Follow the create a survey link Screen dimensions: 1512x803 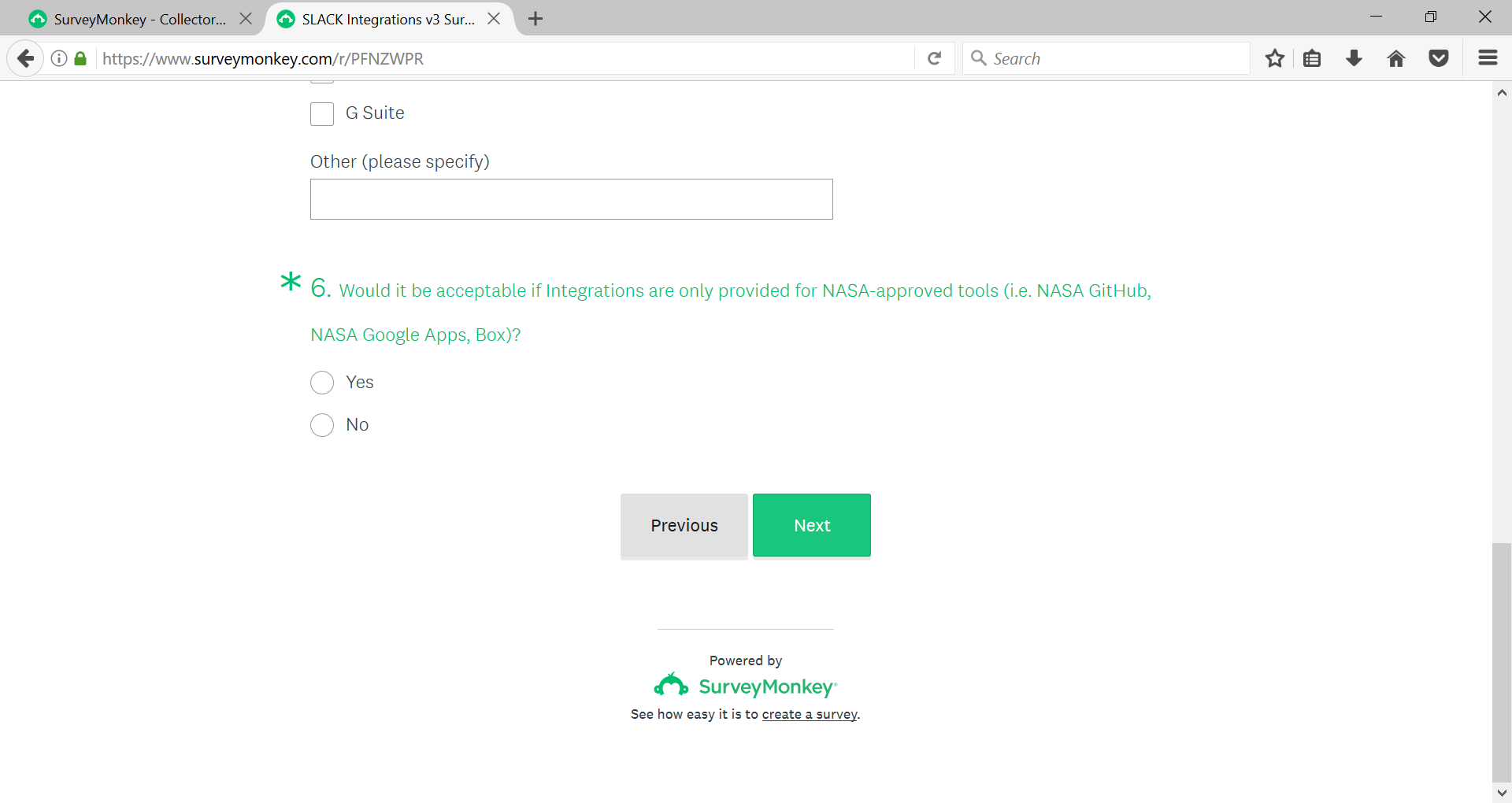point(809,714)
